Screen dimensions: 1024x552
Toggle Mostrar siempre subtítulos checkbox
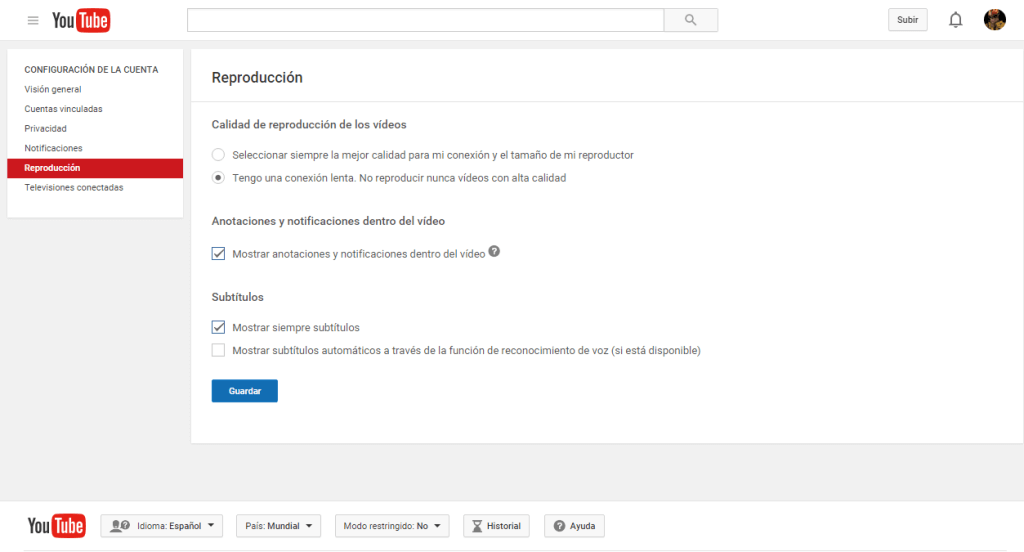(218, 327)
